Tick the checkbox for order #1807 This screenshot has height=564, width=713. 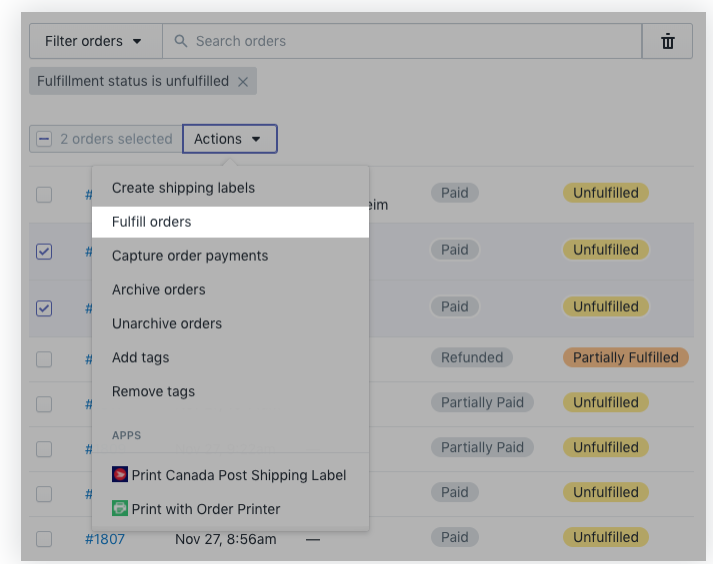coord(44,538)
